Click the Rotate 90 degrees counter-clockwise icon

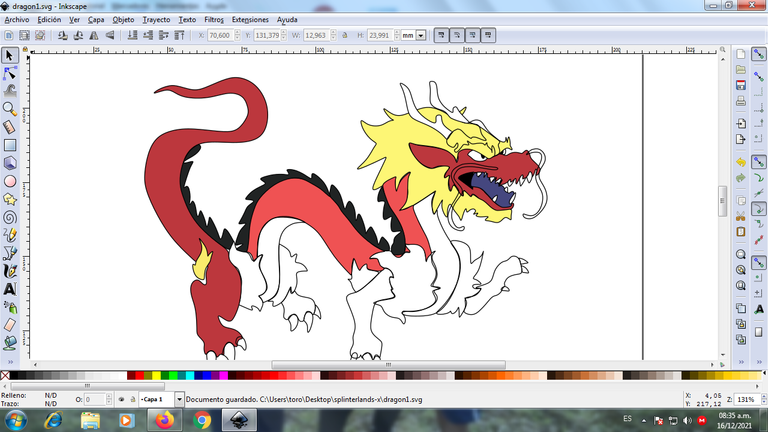[63, 35]
